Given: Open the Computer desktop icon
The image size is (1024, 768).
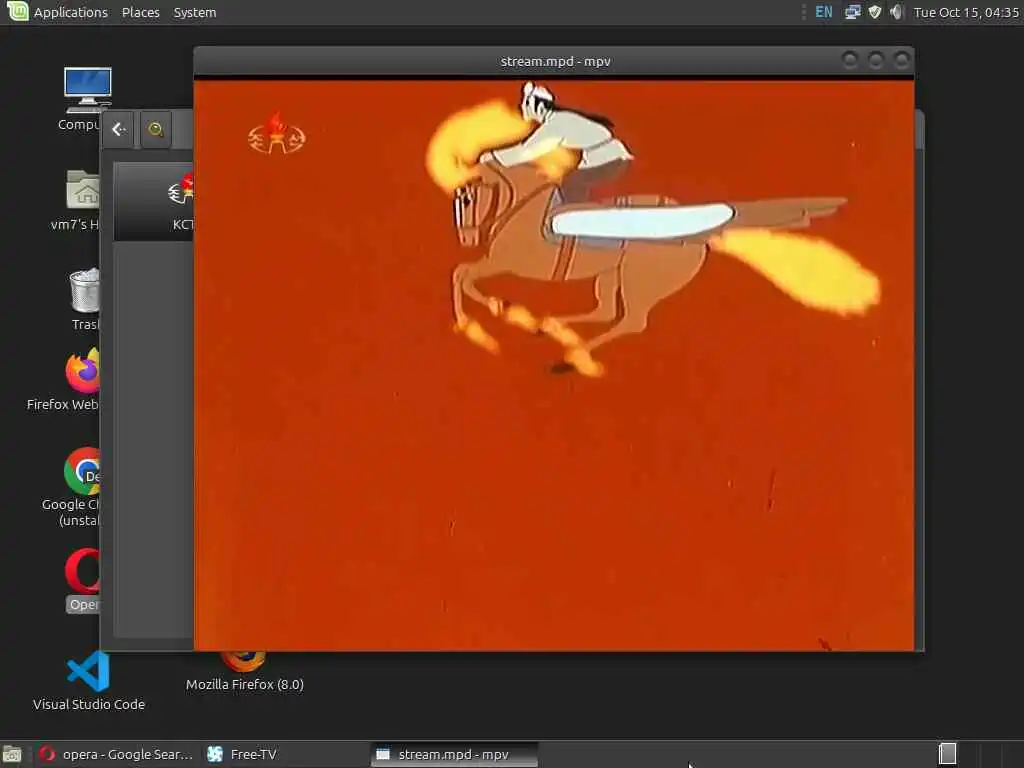Looking at the screenshot, I should (x=88, y=89).
